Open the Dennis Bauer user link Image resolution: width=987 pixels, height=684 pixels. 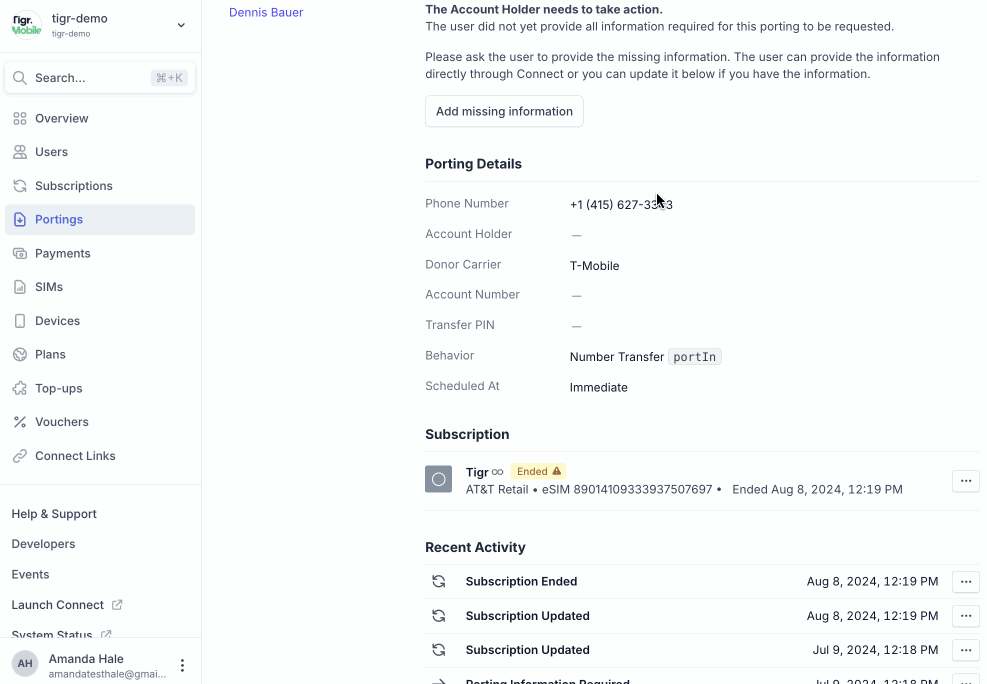pos(265,12)
